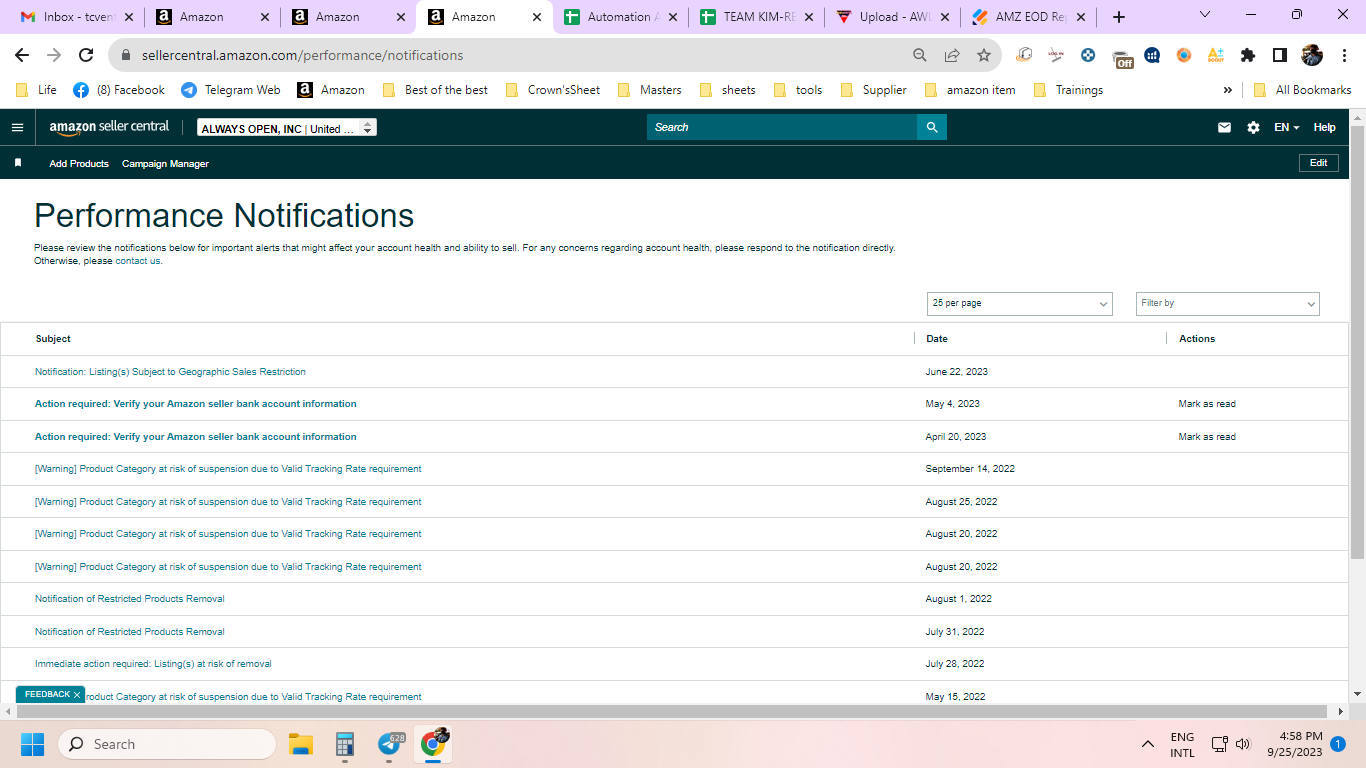Click the Edit button
The height and width of the screenshot is (768, 1366).
point(1319,163)
